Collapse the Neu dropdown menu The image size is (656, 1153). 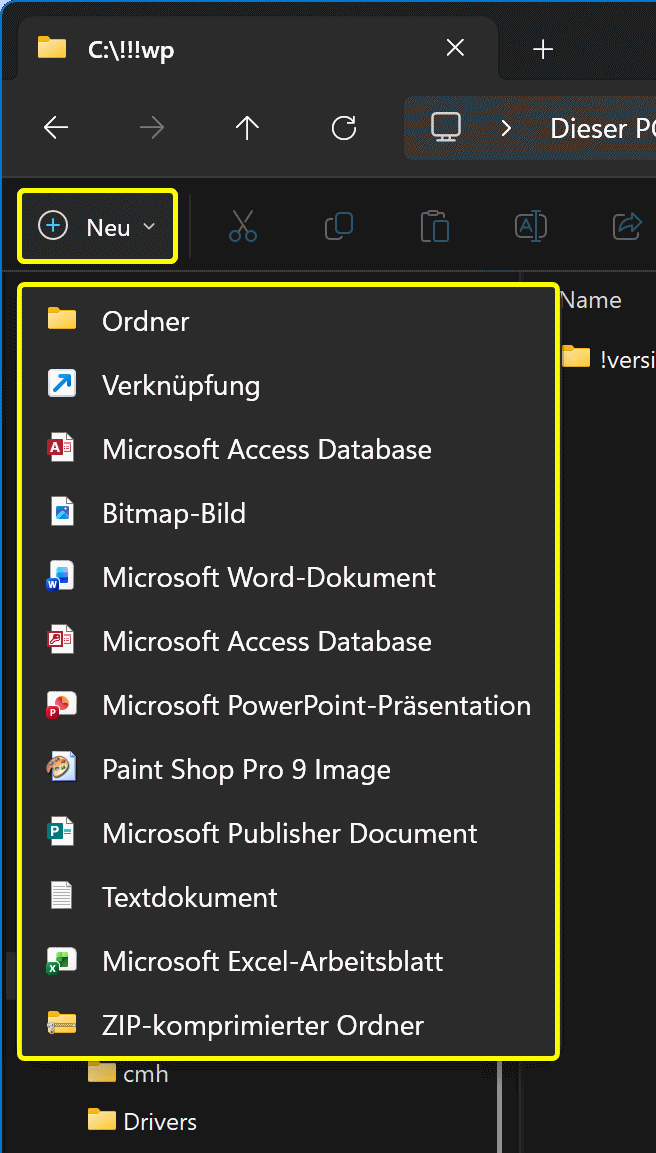coord(98,227)
